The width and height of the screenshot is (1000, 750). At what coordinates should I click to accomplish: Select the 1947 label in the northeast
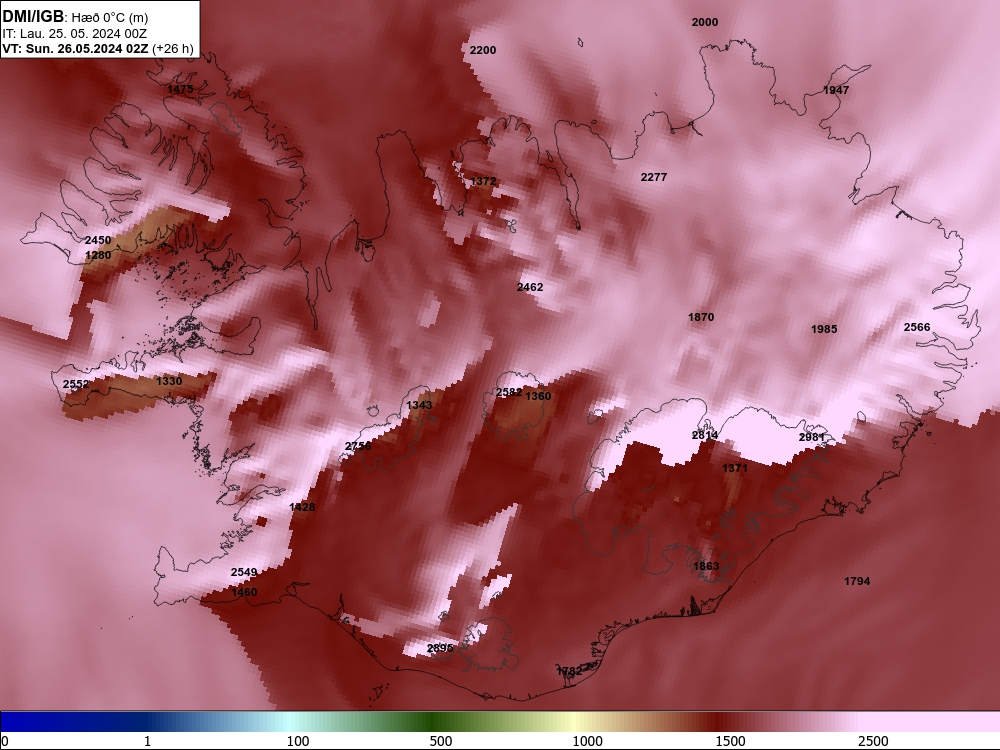point(836,90)
